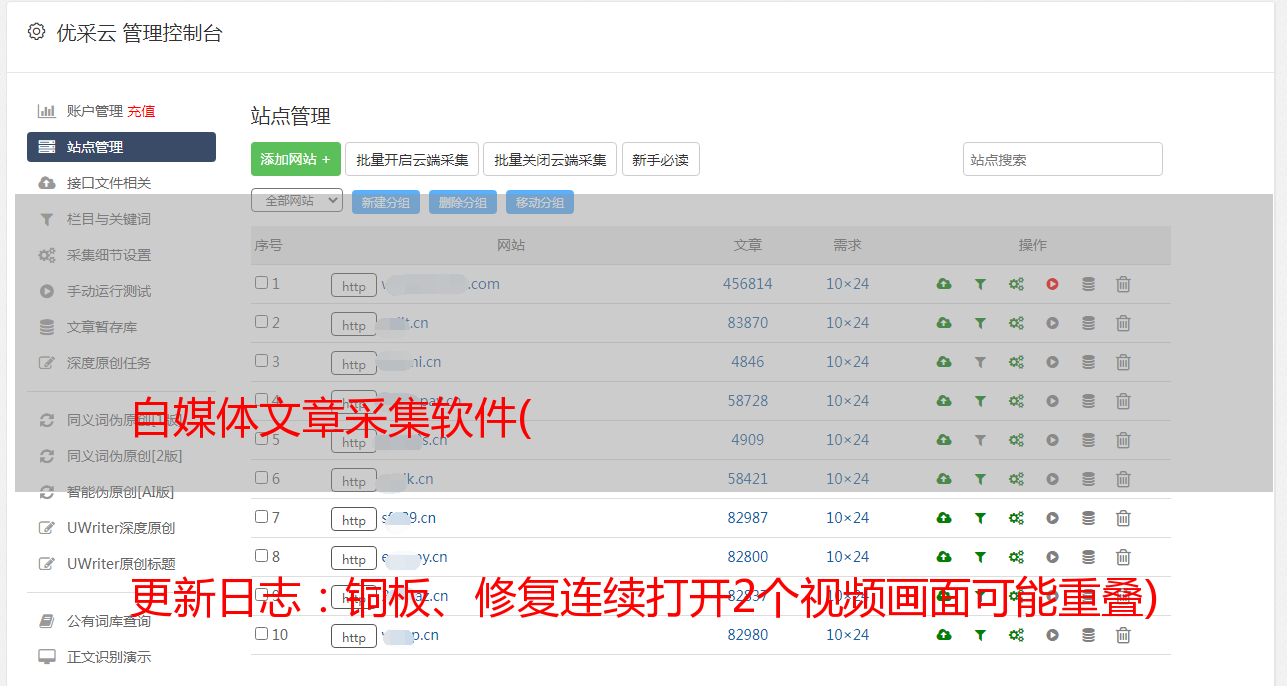Open the http protocol selector in row 7

354,520
